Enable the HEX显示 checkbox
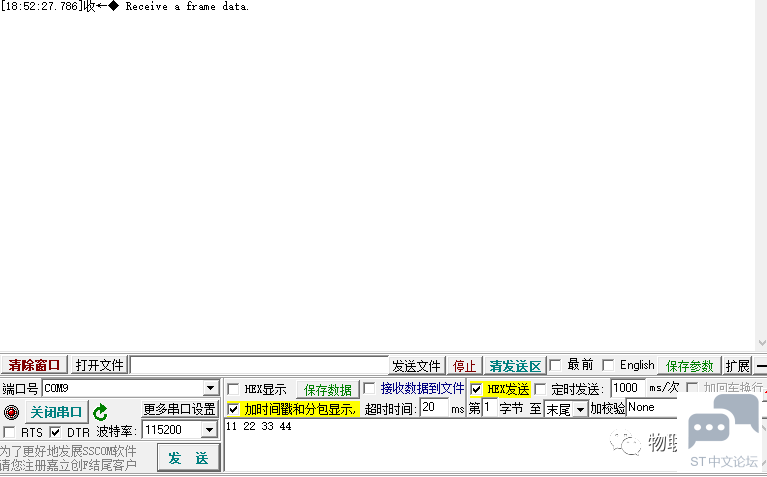767x477 pixels. (x=233, y=389)
